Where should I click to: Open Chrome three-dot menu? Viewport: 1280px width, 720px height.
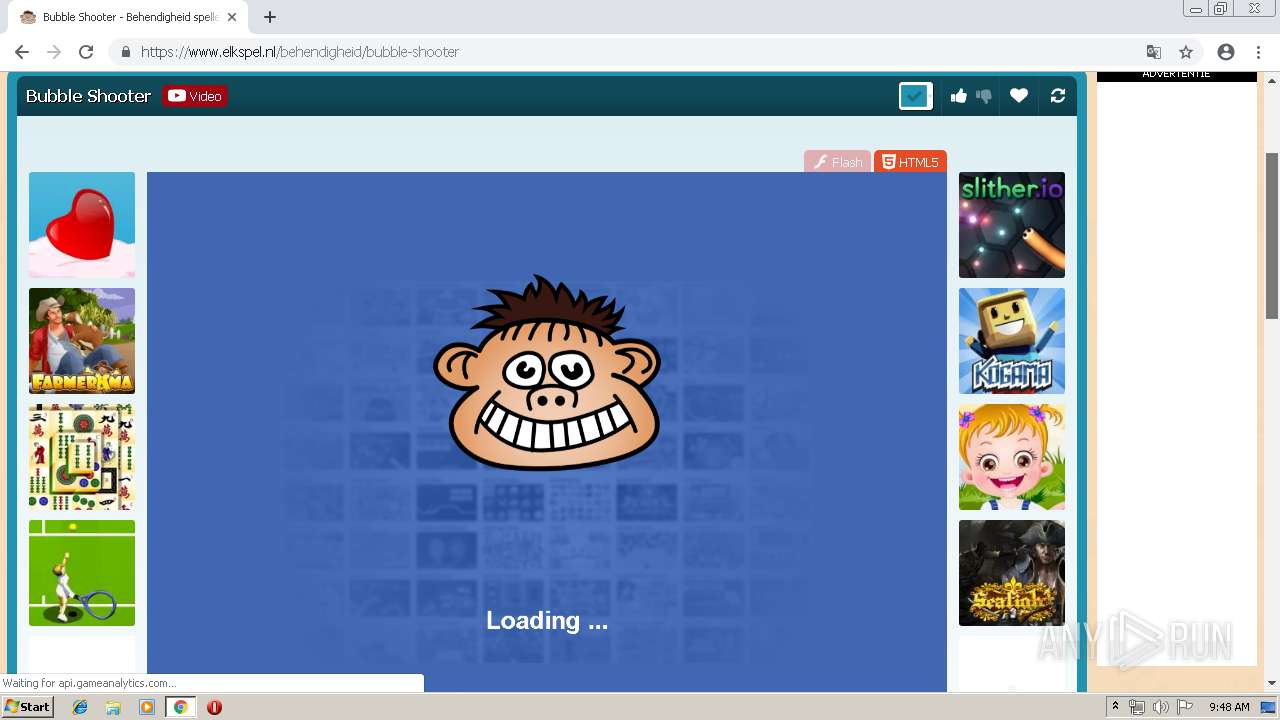[x=1258, y=52]
